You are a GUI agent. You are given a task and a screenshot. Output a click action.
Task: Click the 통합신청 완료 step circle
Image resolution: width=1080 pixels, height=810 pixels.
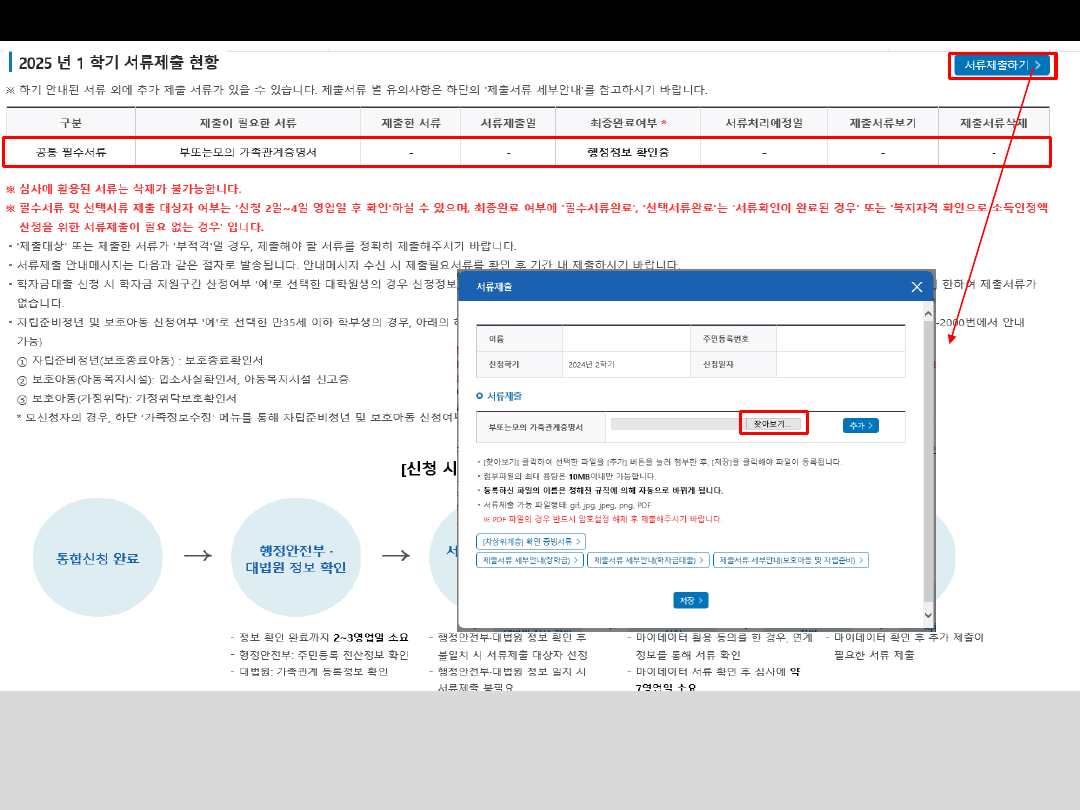tap(98, 558)
